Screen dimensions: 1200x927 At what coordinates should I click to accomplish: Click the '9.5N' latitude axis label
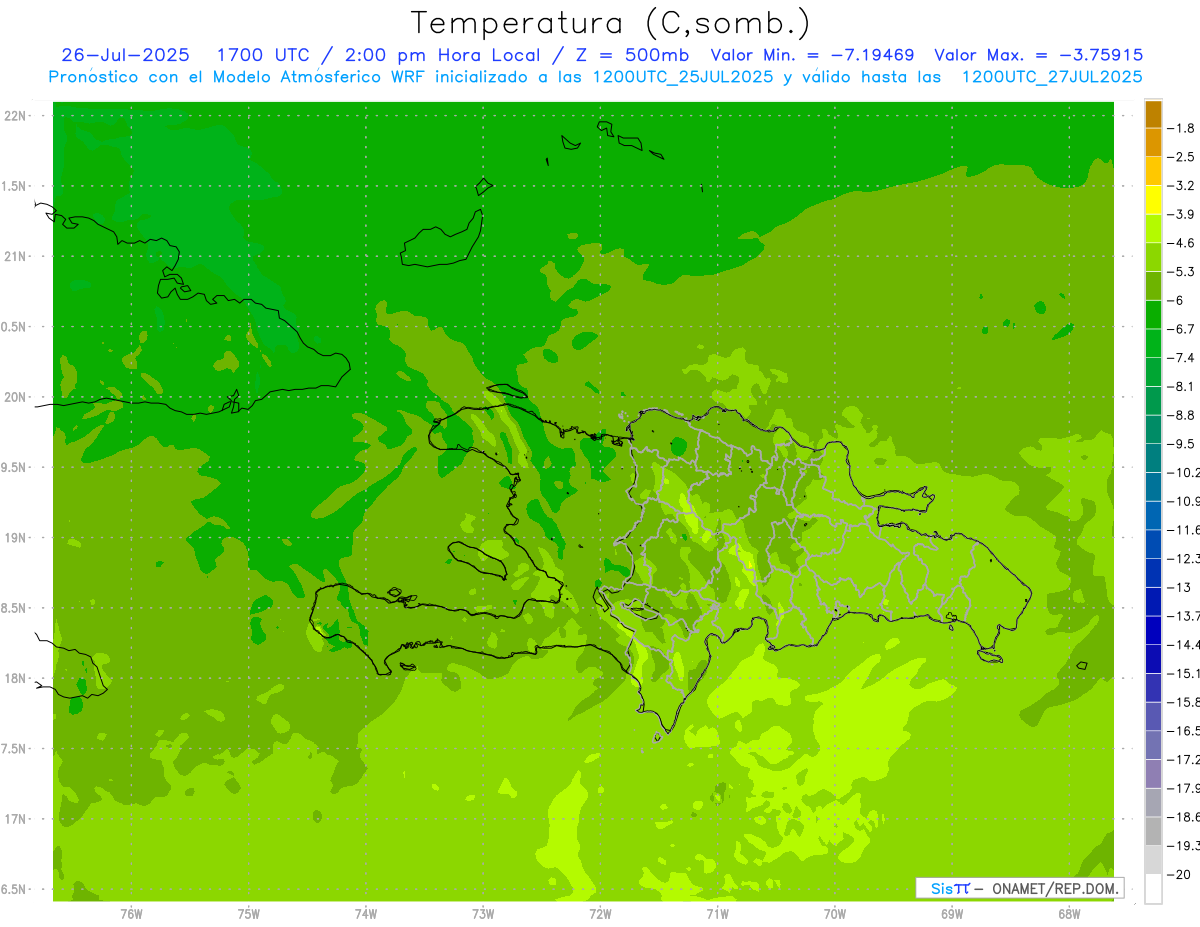[13, 468]
